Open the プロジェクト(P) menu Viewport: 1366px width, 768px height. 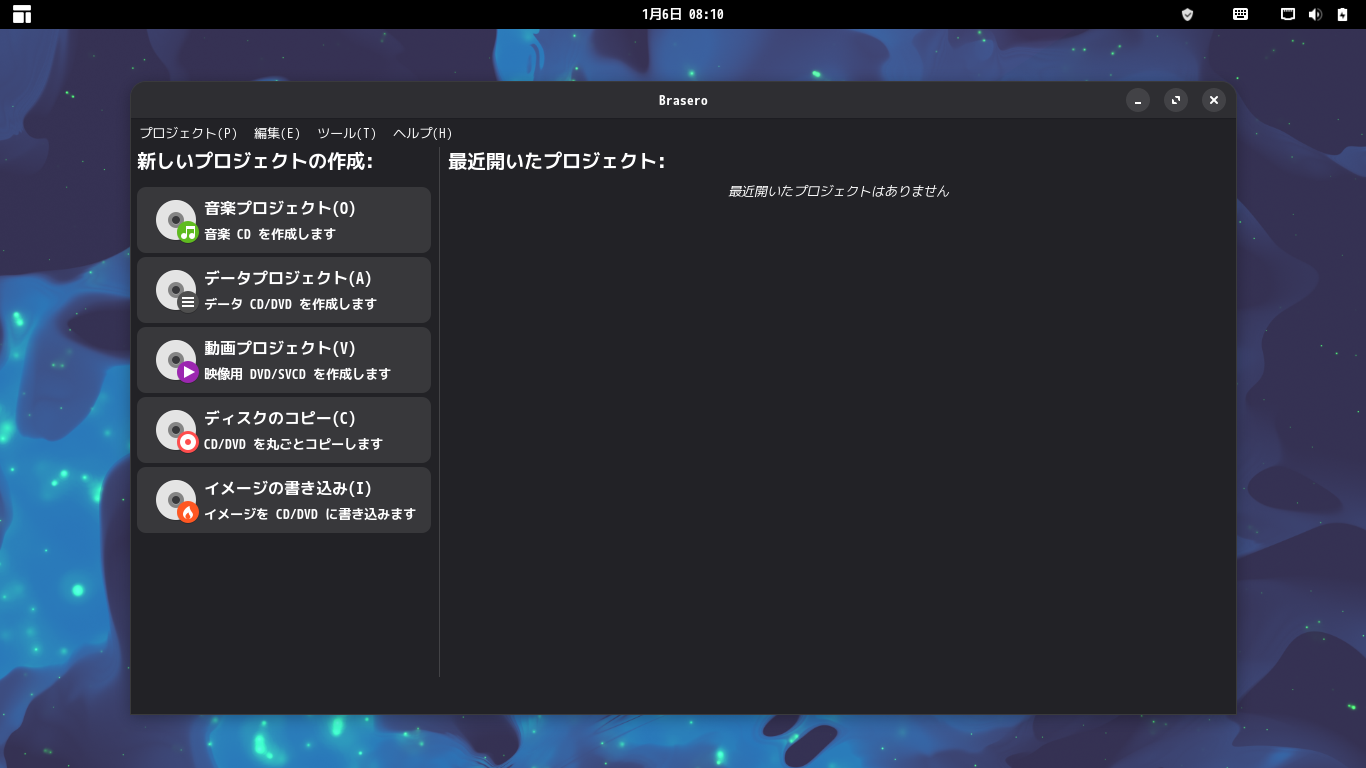tap(188, 133)
